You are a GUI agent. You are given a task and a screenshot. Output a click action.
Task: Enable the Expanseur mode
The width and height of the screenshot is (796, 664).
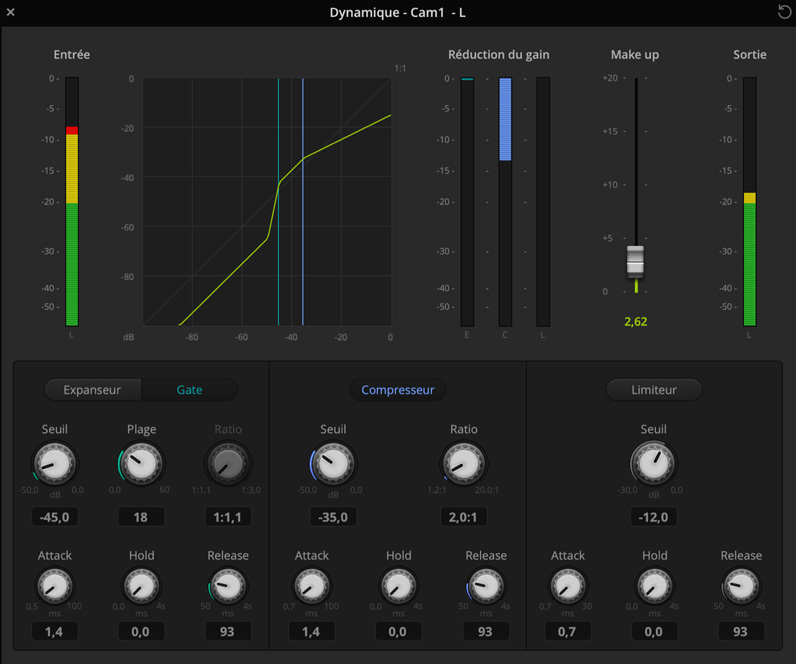[x=92, y=390]
